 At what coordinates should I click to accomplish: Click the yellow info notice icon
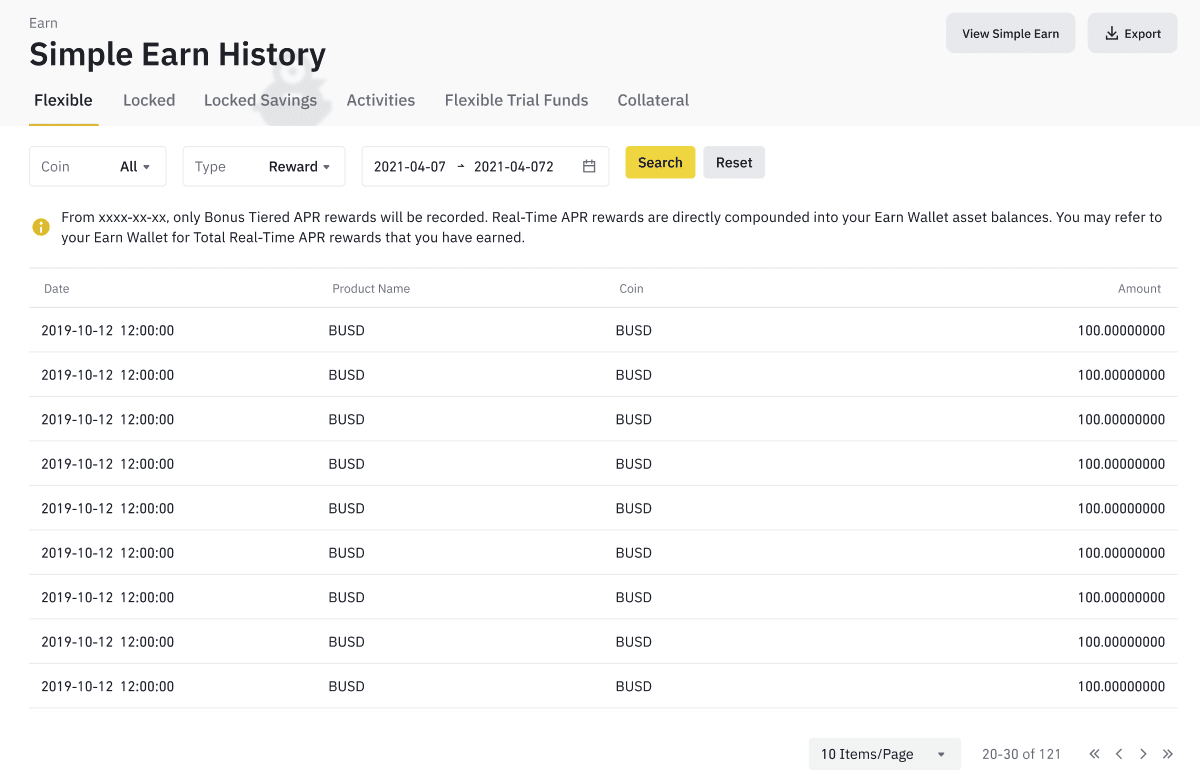tap(41, 227)
